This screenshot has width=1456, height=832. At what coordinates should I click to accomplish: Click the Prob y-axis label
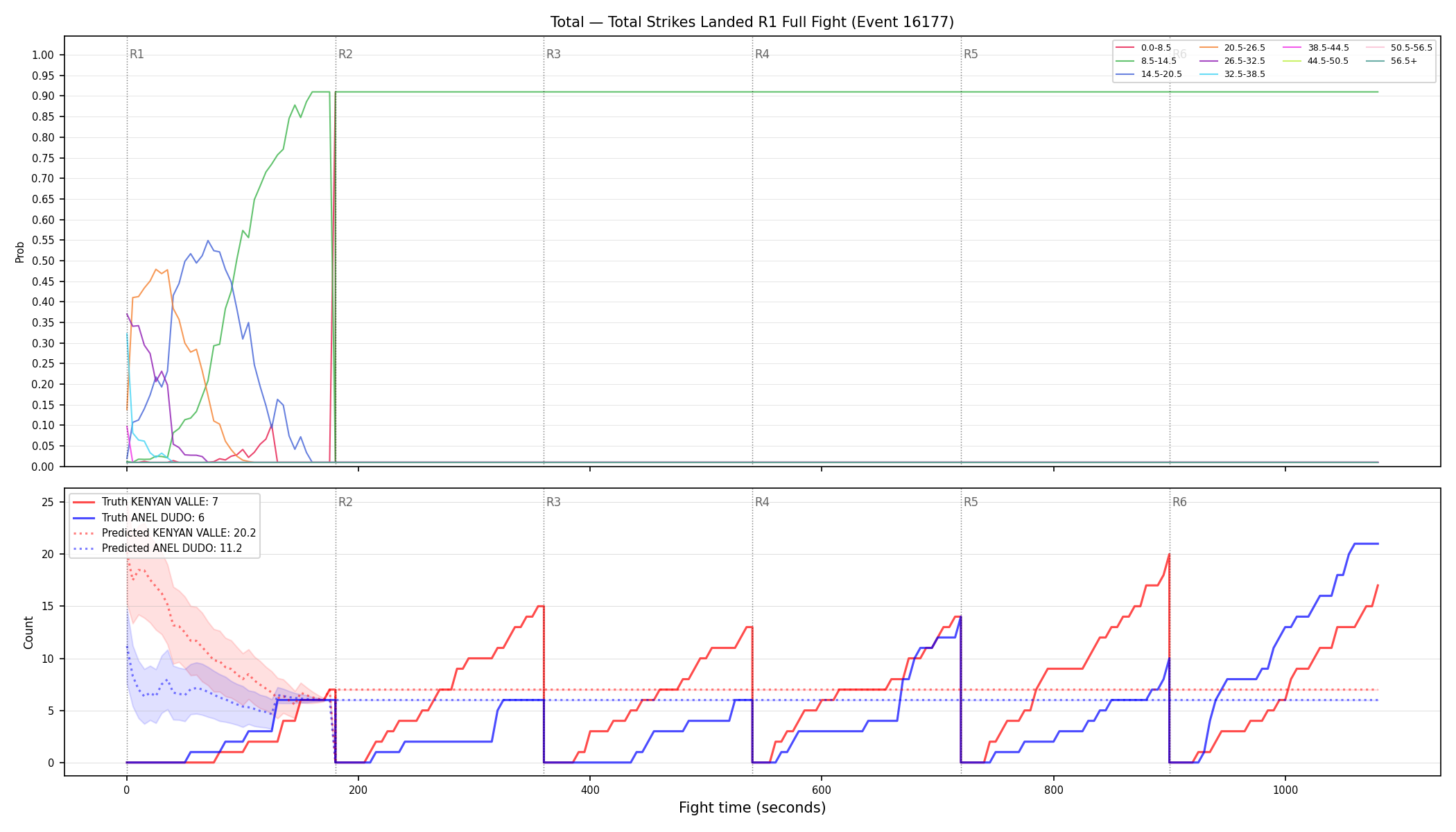[x=19, y=252]
